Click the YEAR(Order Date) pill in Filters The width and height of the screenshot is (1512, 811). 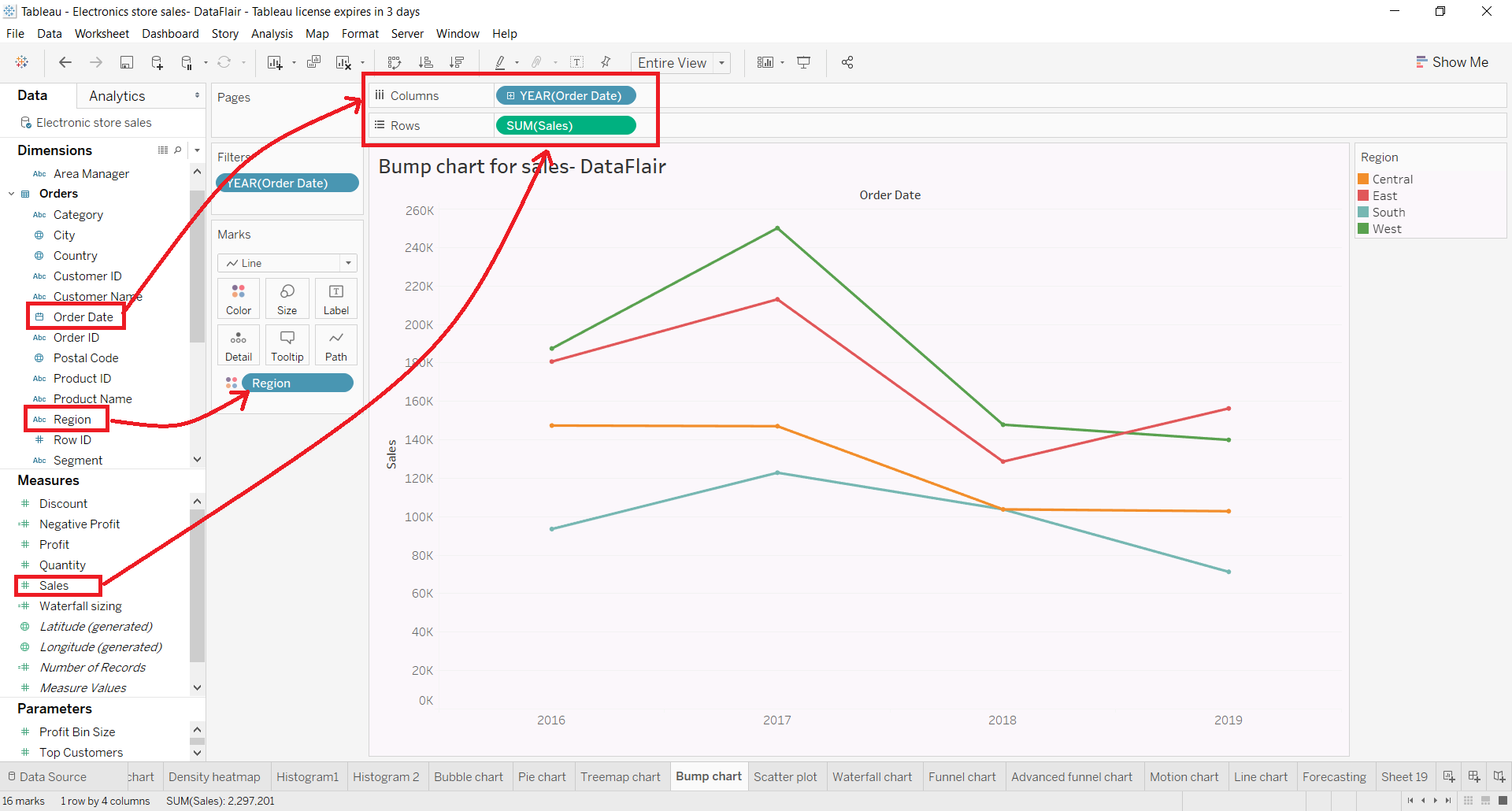[x=287, y=182]
